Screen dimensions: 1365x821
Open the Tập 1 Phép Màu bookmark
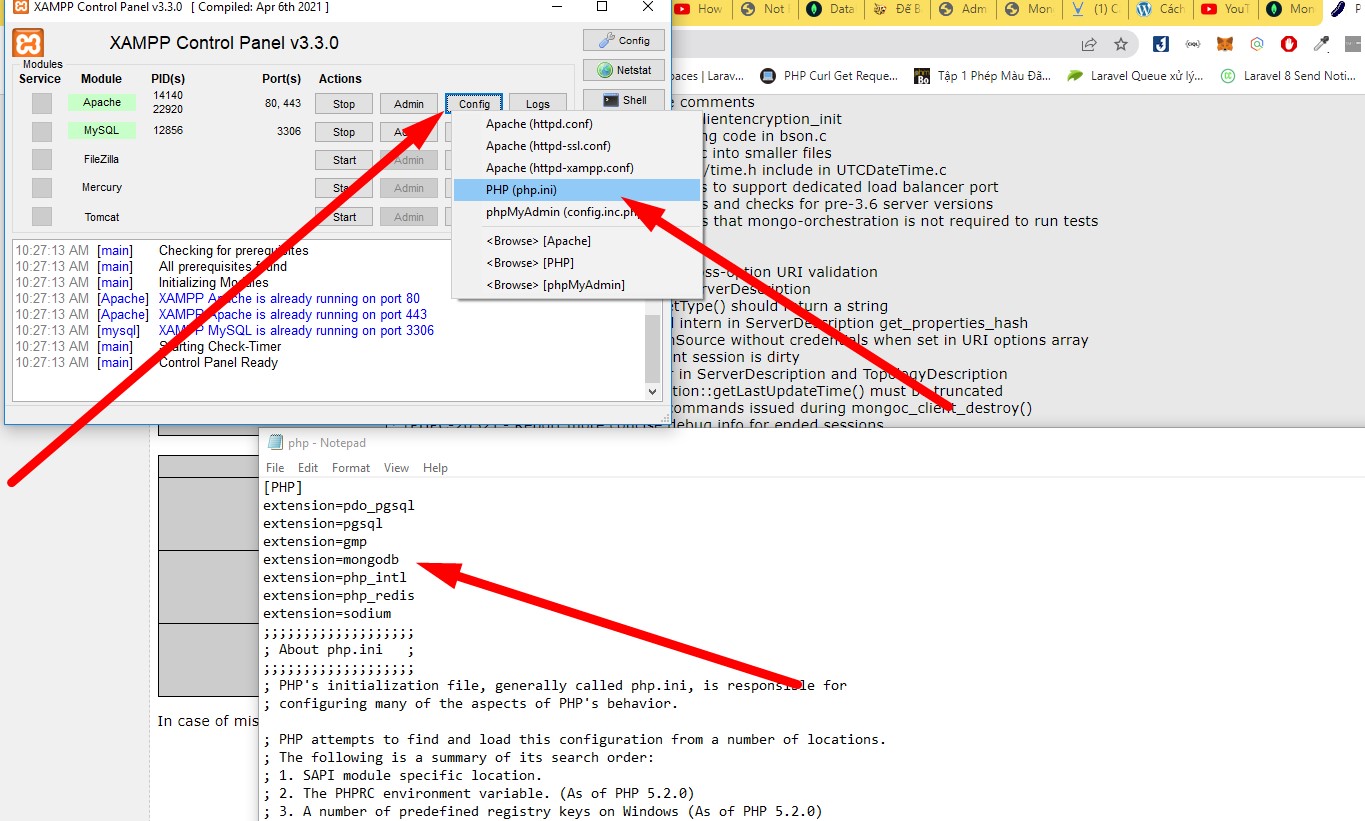coord(982,75)
